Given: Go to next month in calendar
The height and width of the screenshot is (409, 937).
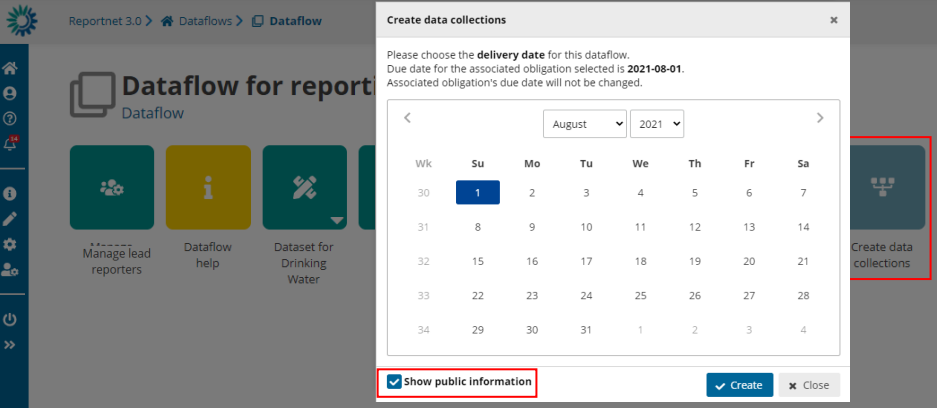Looking at the screenshot, I should 820,118.
